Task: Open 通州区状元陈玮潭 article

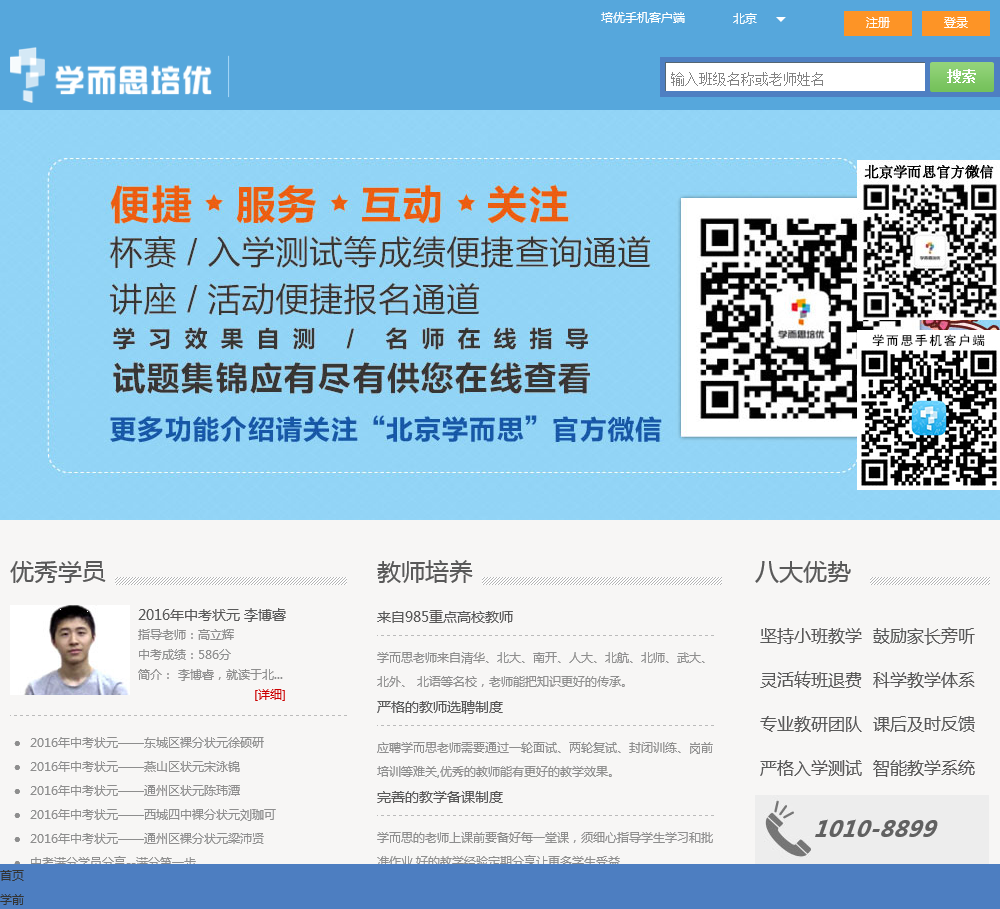Action: pos(135,791)
